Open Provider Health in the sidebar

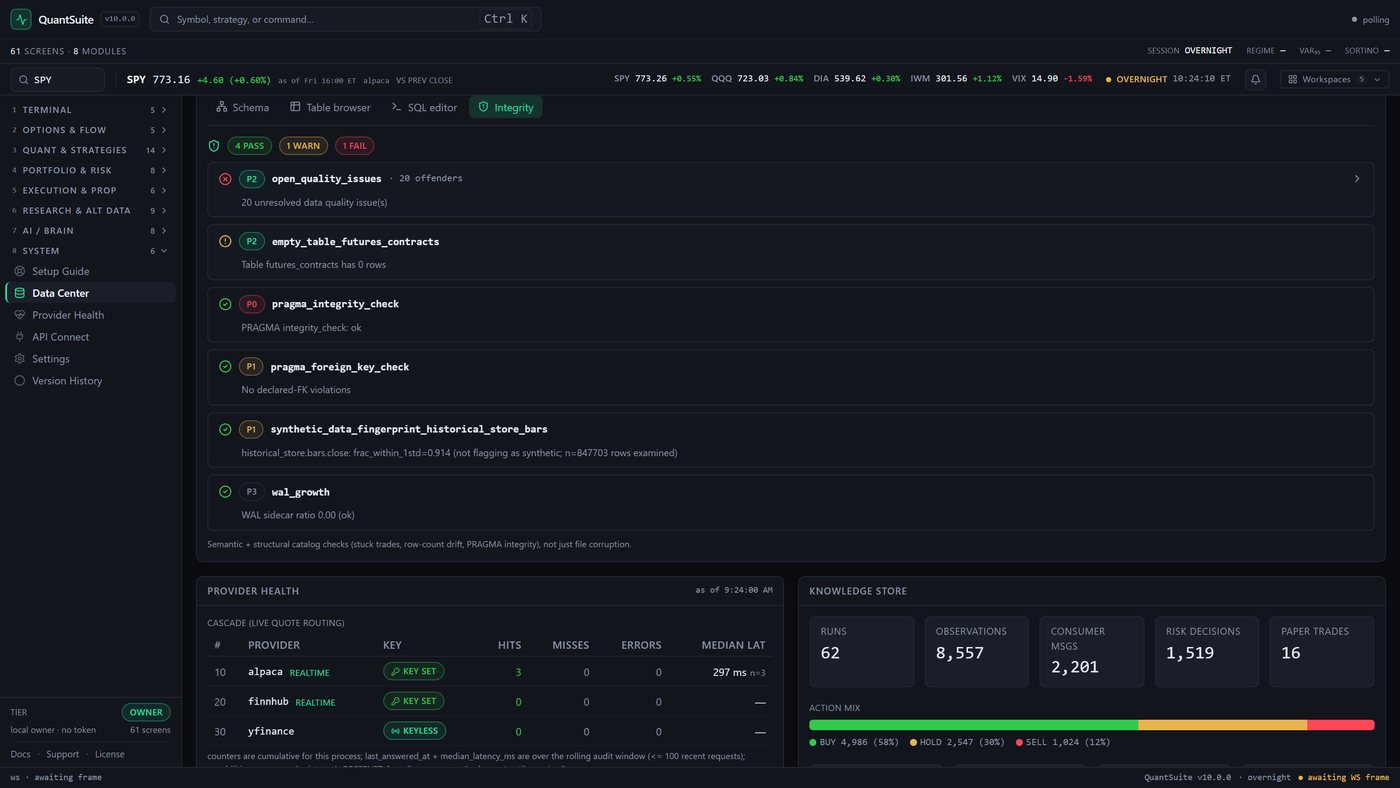(x=90, y=315)
